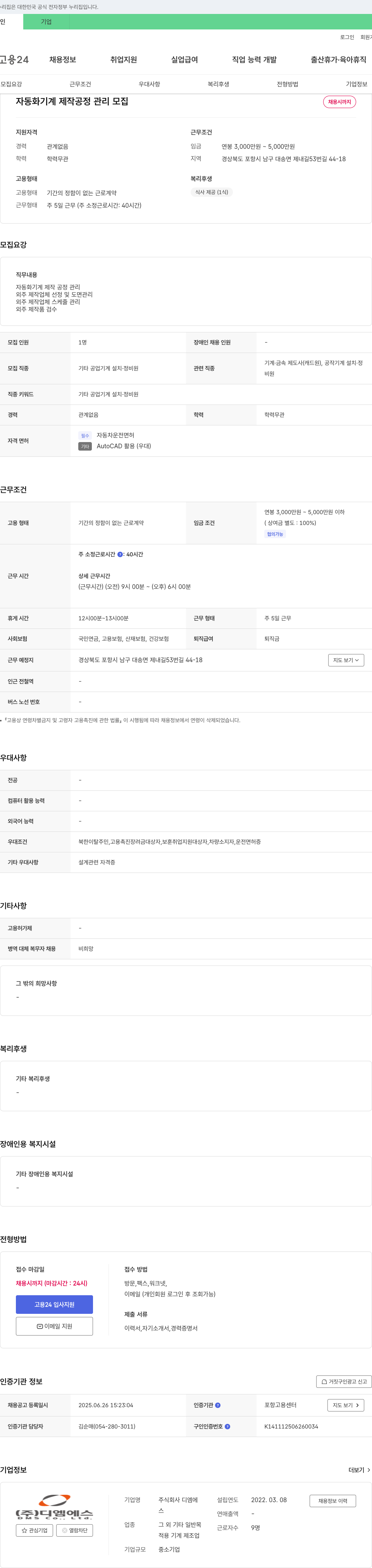Open 지도 보기 for 포항고용센터
Screen dimensions: 372x1568
[x=346, y=1405]
